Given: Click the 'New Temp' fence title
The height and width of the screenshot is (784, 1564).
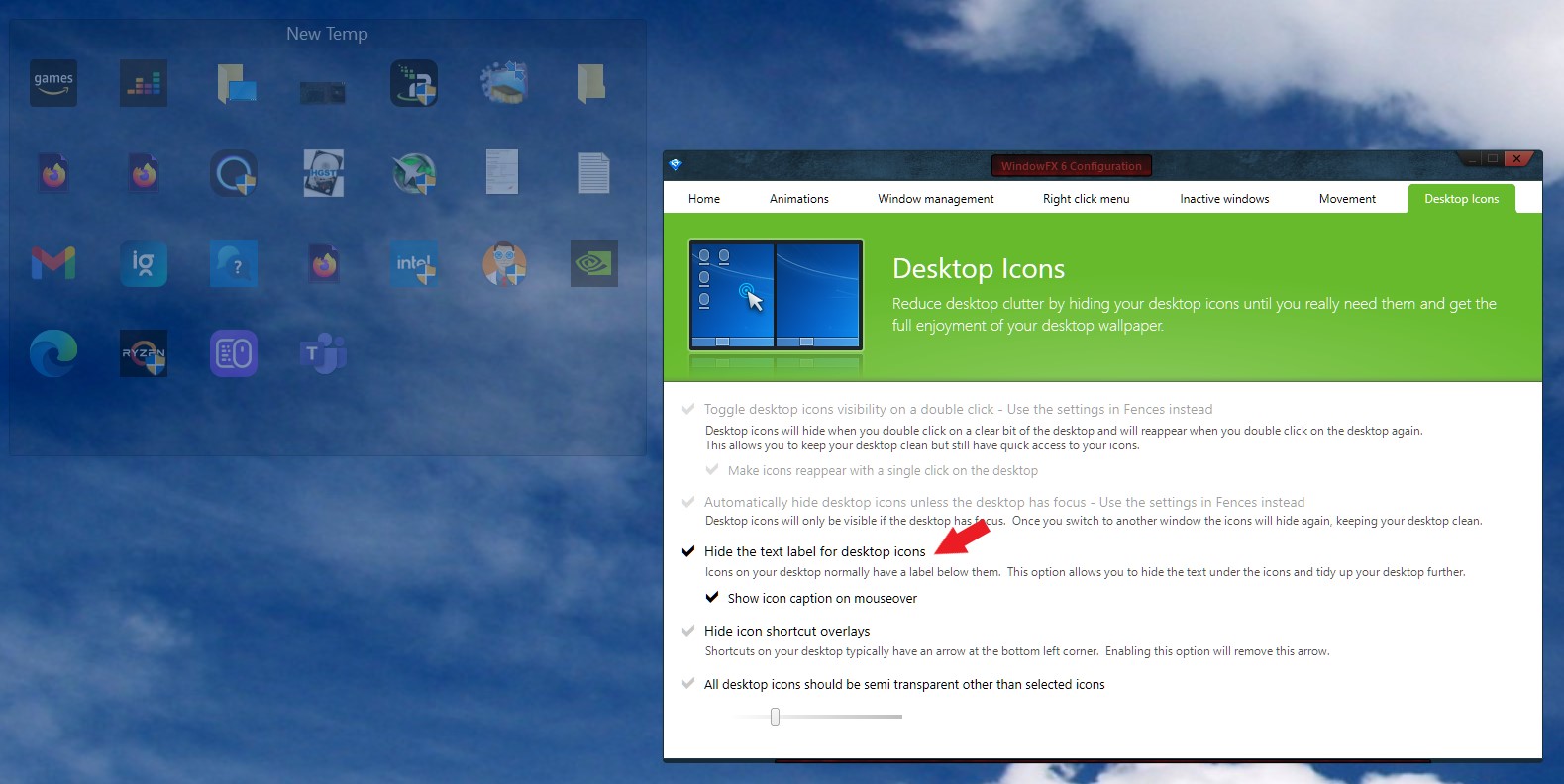Looking at the screenshot, I should tap(327, 34).
